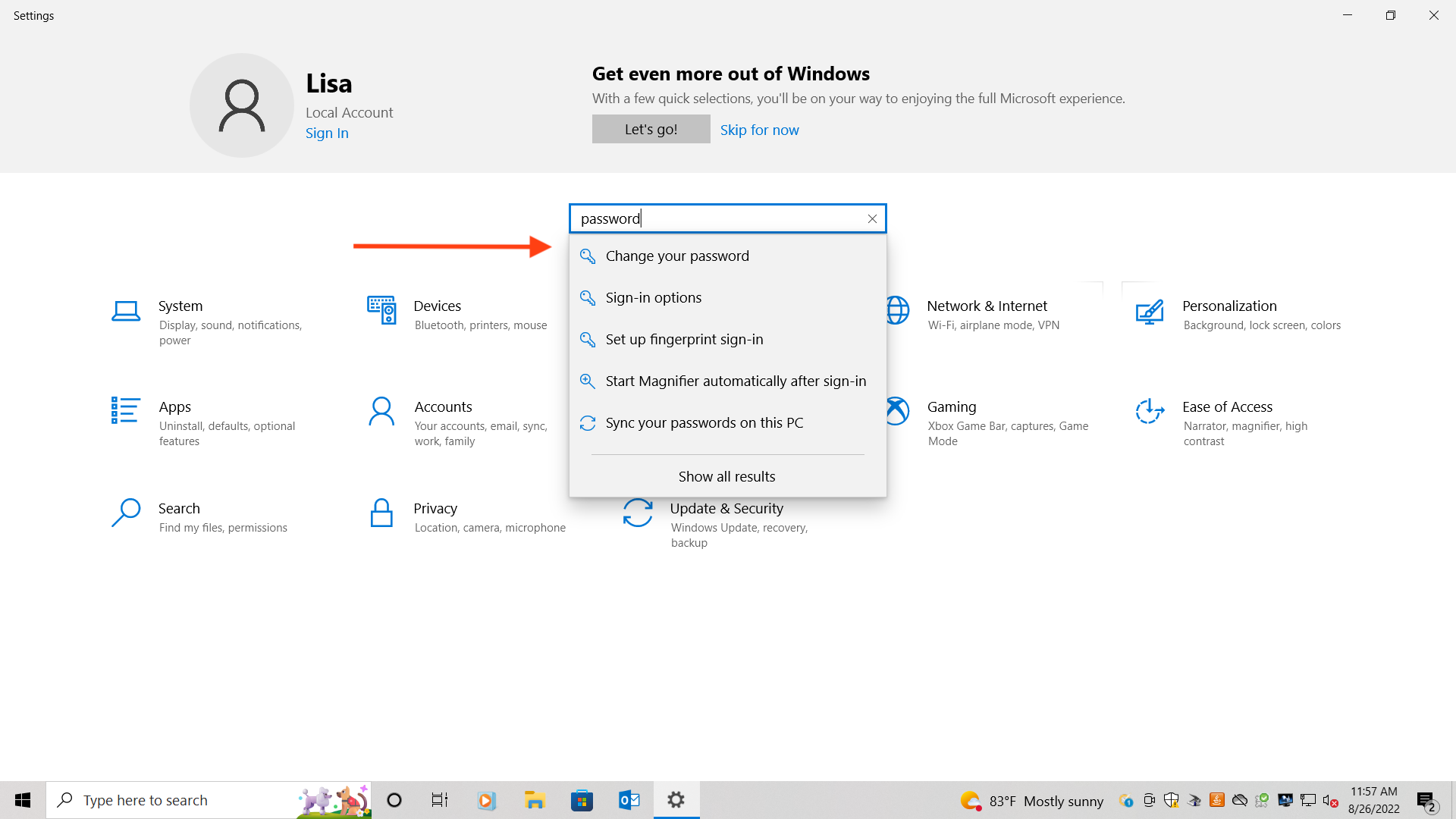
Task: Click the taskbar Type here to search box
Action: point(209,800)
